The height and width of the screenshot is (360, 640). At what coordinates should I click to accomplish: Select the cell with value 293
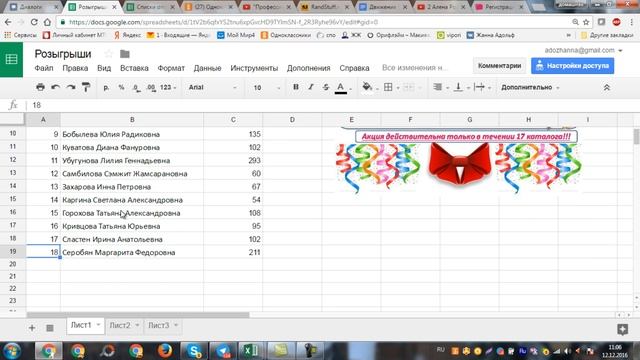(x=233, y=160)
